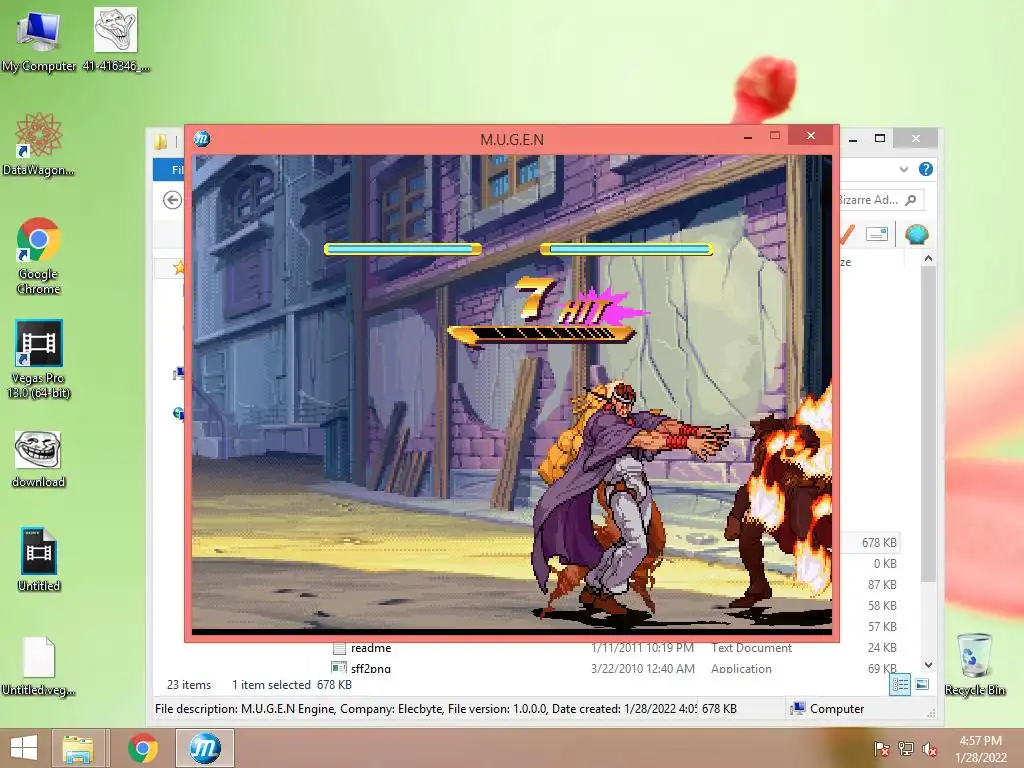
Task: Select the Untitled.veg project file icon
Action: pyautogui.click(x=39, y=666)
